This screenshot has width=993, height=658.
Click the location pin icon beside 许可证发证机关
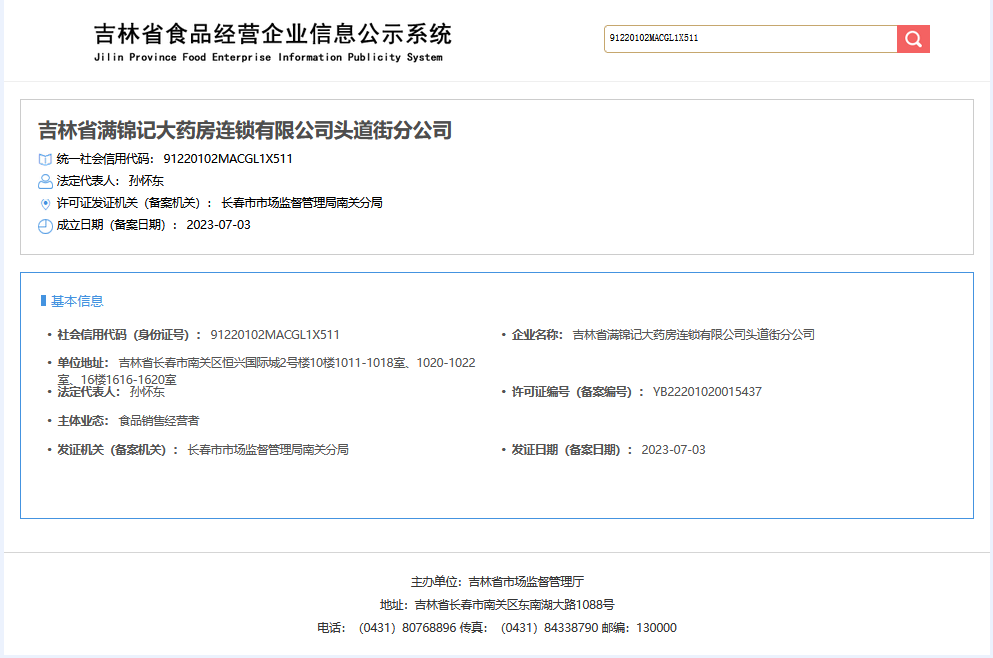(x=45, y=203)
